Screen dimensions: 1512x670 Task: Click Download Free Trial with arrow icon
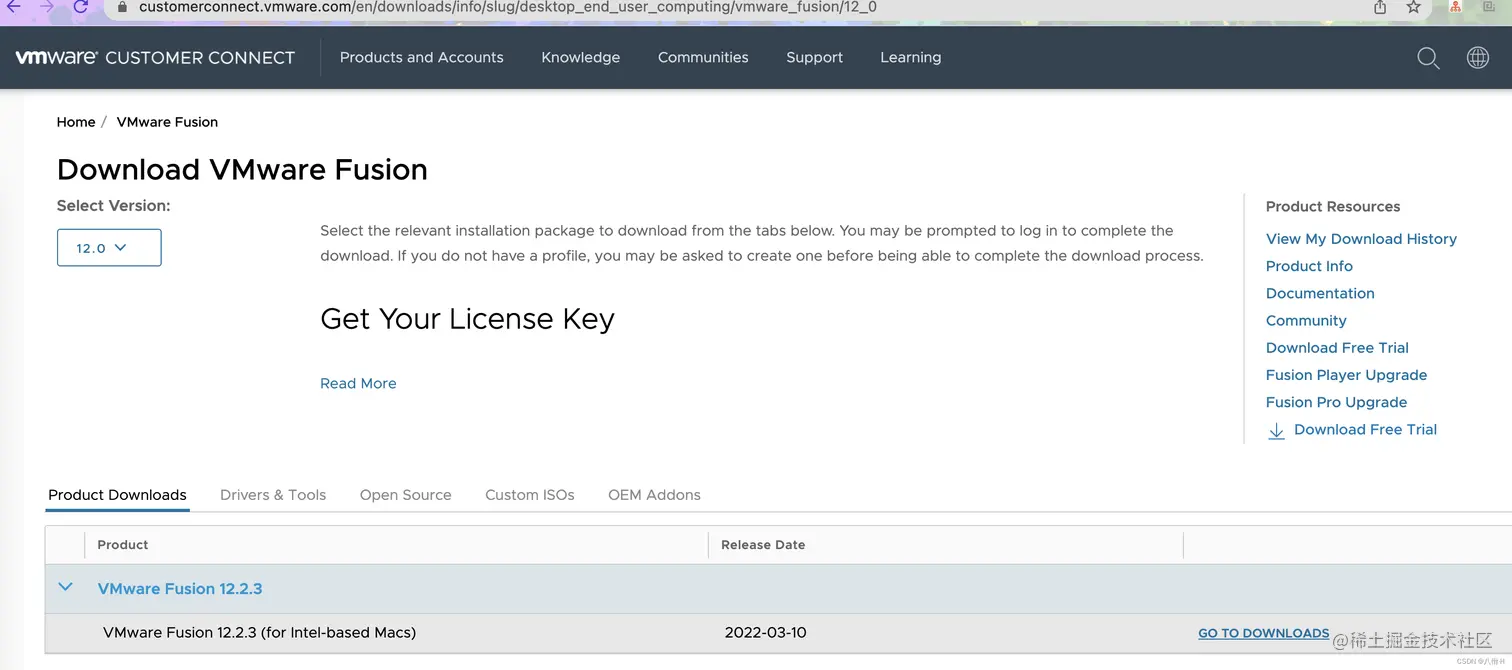point(1365,430)
